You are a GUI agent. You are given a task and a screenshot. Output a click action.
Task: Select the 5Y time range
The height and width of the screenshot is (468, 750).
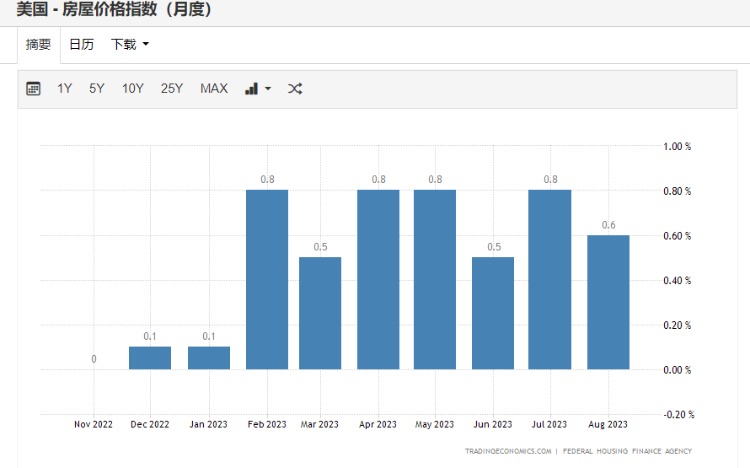point(97,89)
